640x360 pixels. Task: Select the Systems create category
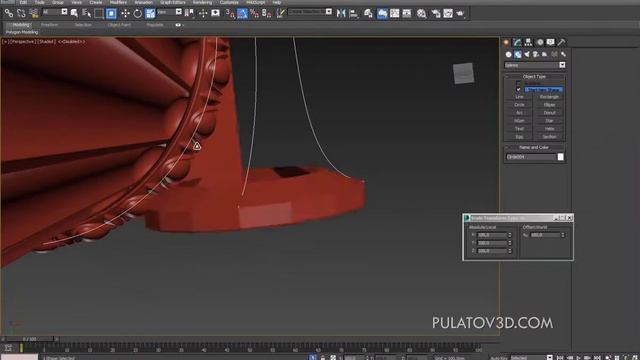point(564,54)
